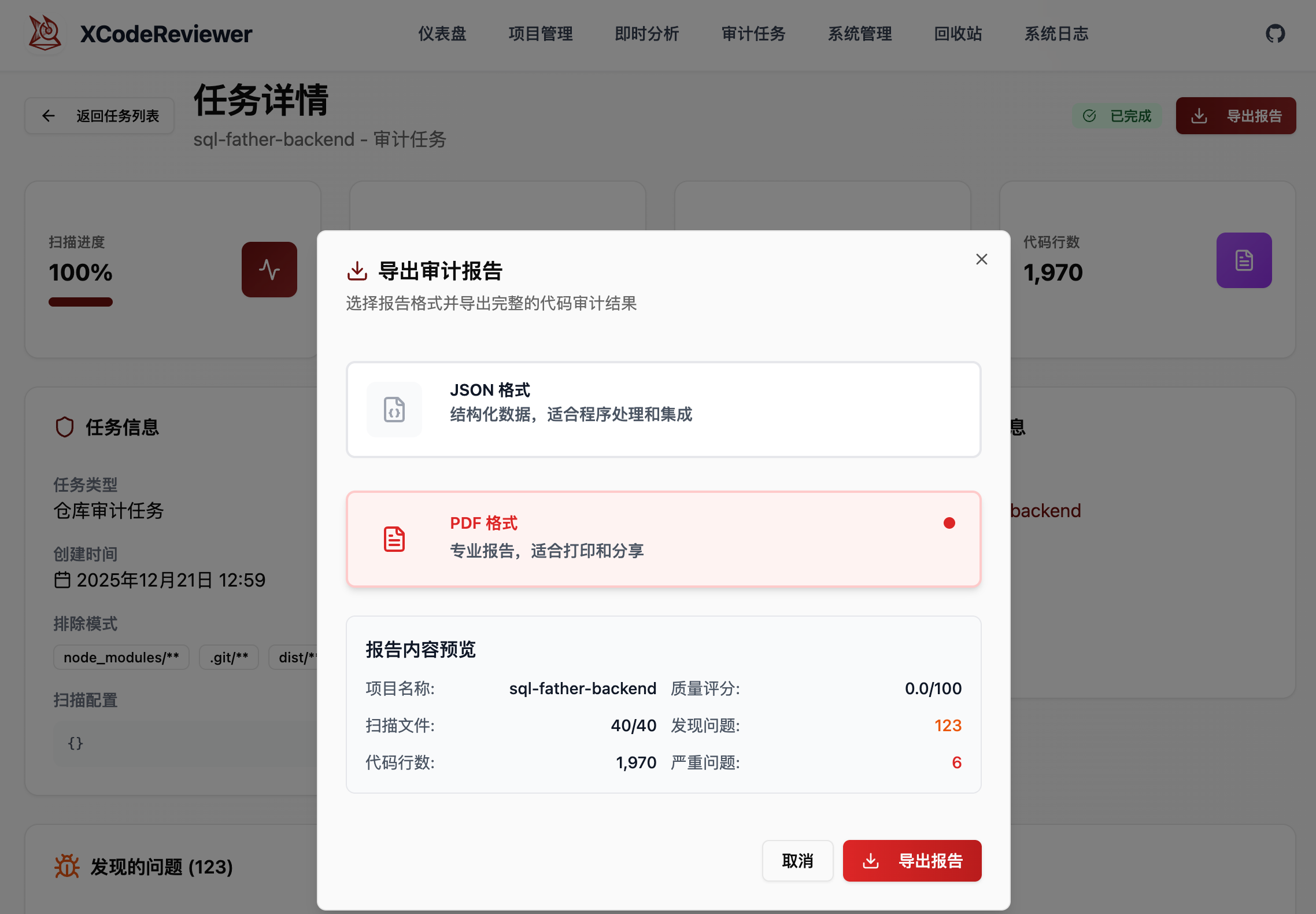1316x914 pixels.
Task: Click the XCodeReviewer fire logo
Action: click(45, 34)
